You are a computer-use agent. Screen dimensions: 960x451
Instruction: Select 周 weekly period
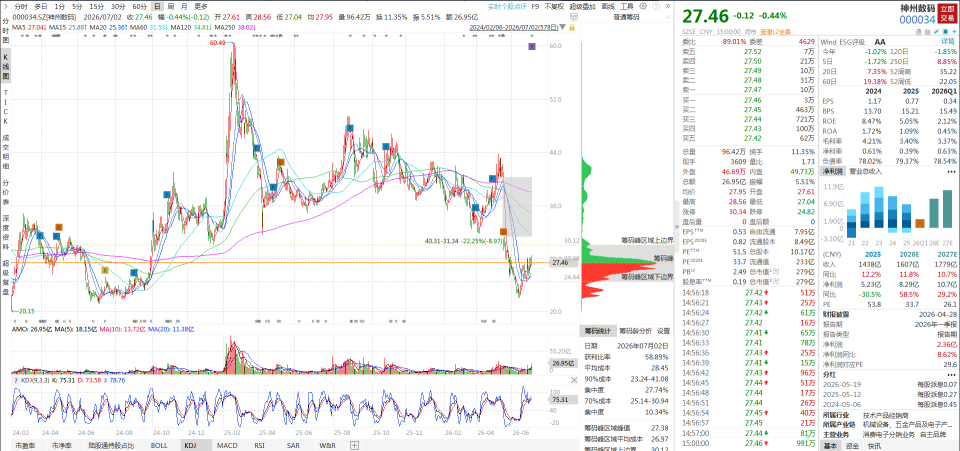pyautogui.click(x=171, y=6)
